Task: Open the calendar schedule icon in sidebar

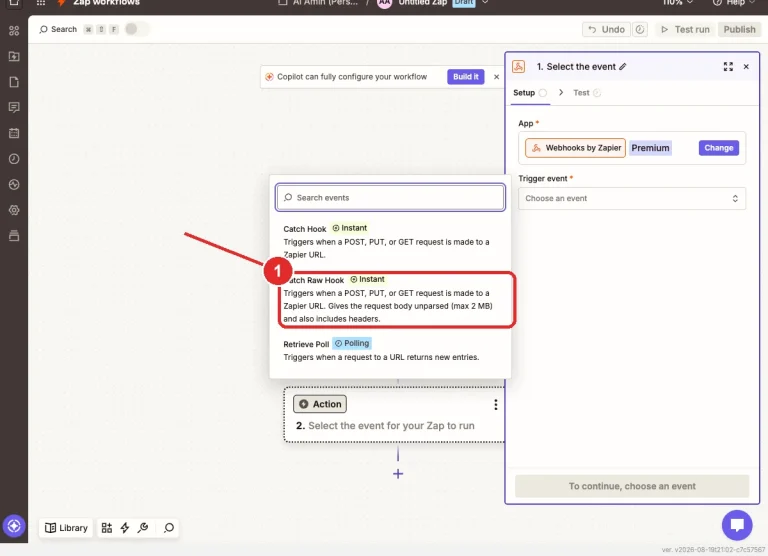Action: [14, 133]
